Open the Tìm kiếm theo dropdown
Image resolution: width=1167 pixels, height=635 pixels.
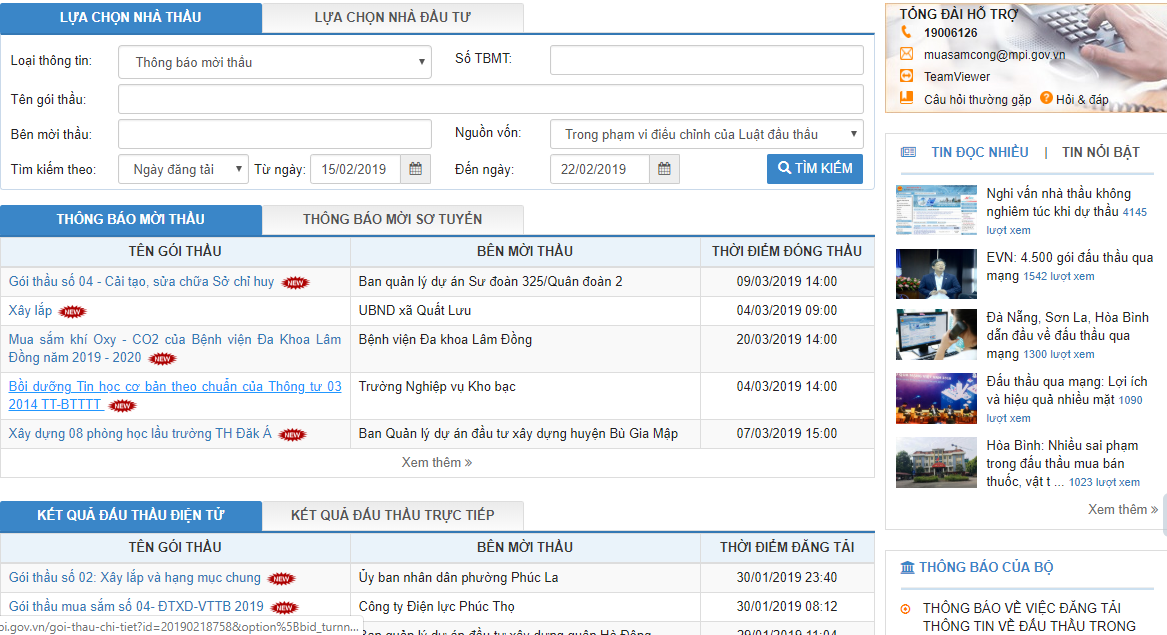click(183, 169)
